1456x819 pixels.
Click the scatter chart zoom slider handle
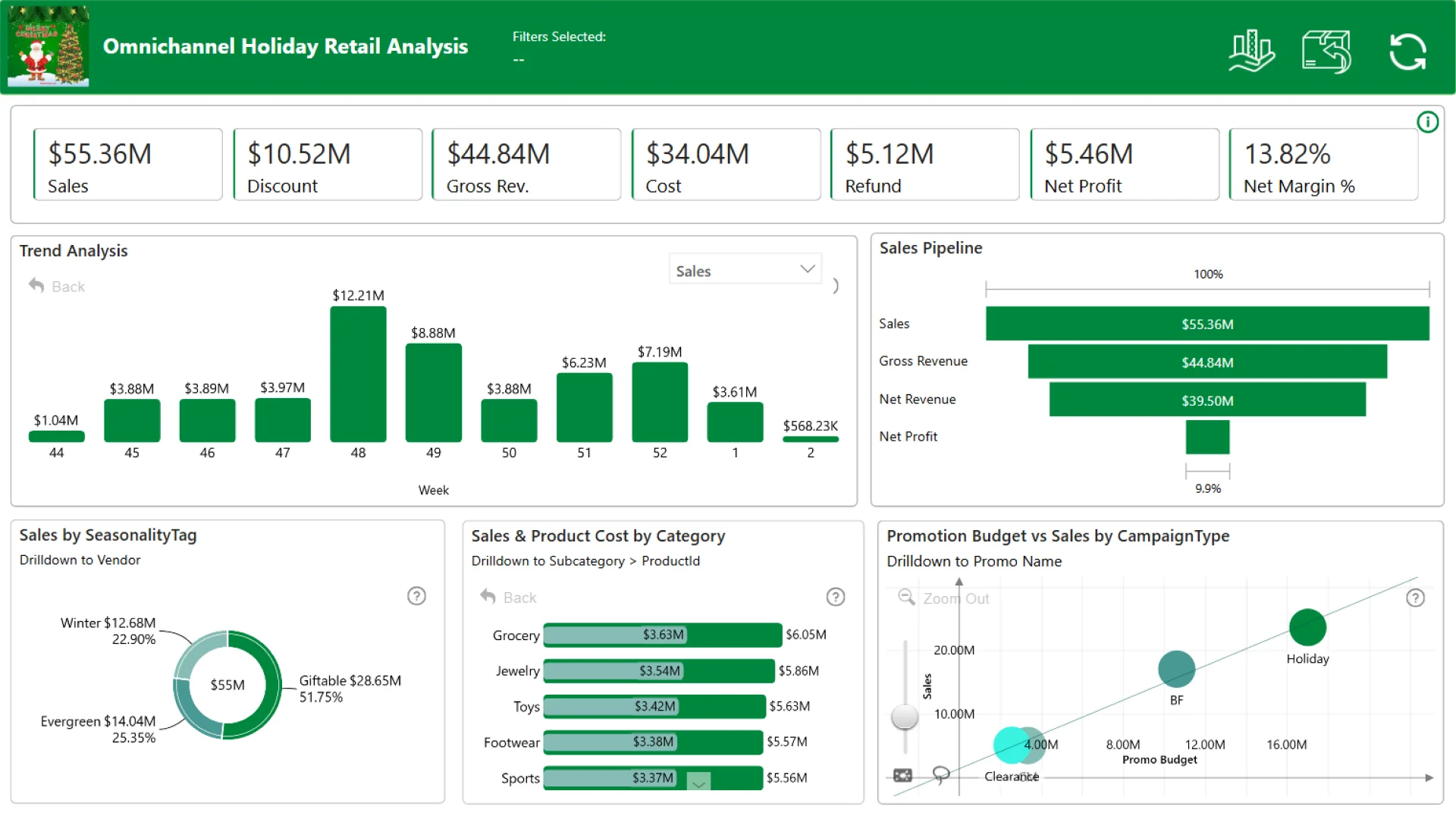tap(905, 716)
